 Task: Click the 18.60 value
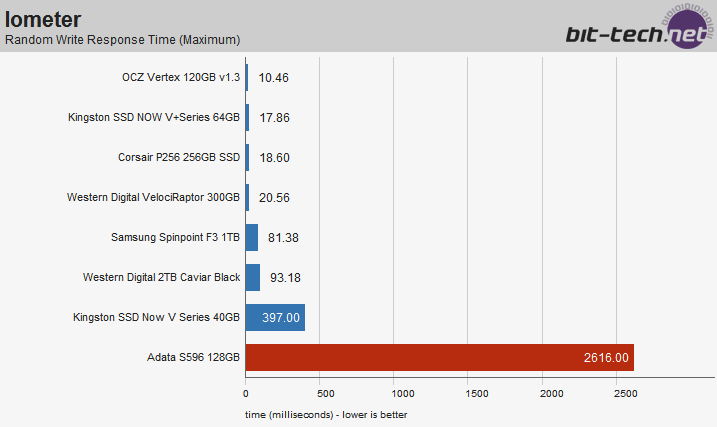coord(274,158)
